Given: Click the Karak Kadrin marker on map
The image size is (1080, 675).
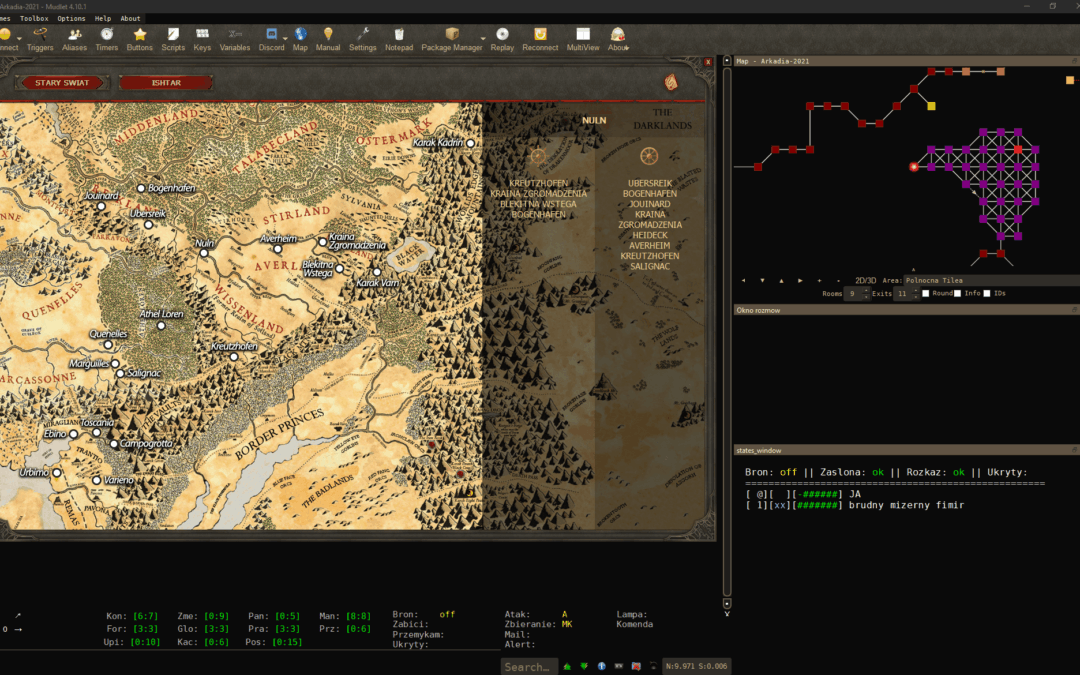Looking at the screenshot, I should (x=470, y=143).
